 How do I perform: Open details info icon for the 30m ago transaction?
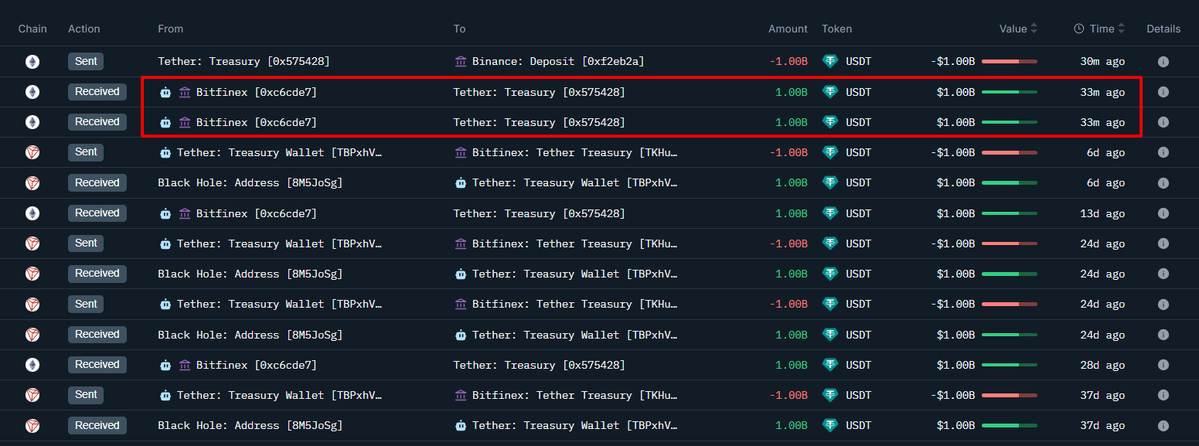[1163, 61]
